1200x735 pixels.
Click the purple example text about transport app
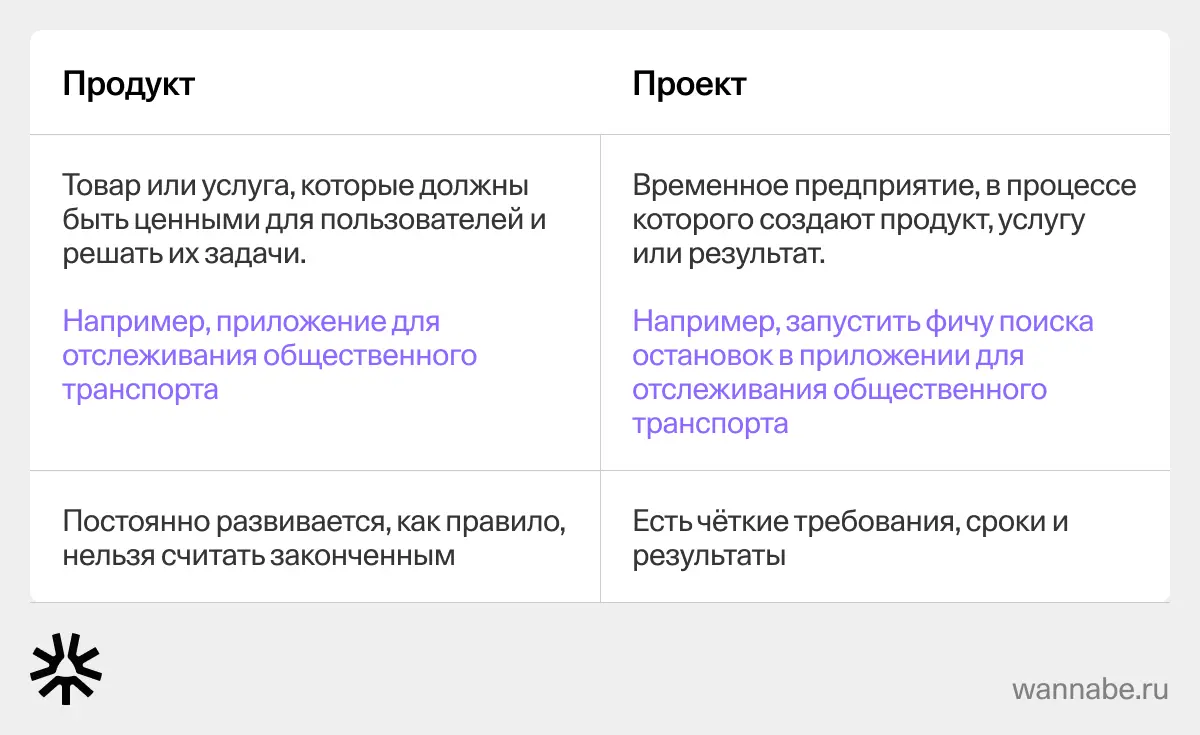[x=270, y=355]
